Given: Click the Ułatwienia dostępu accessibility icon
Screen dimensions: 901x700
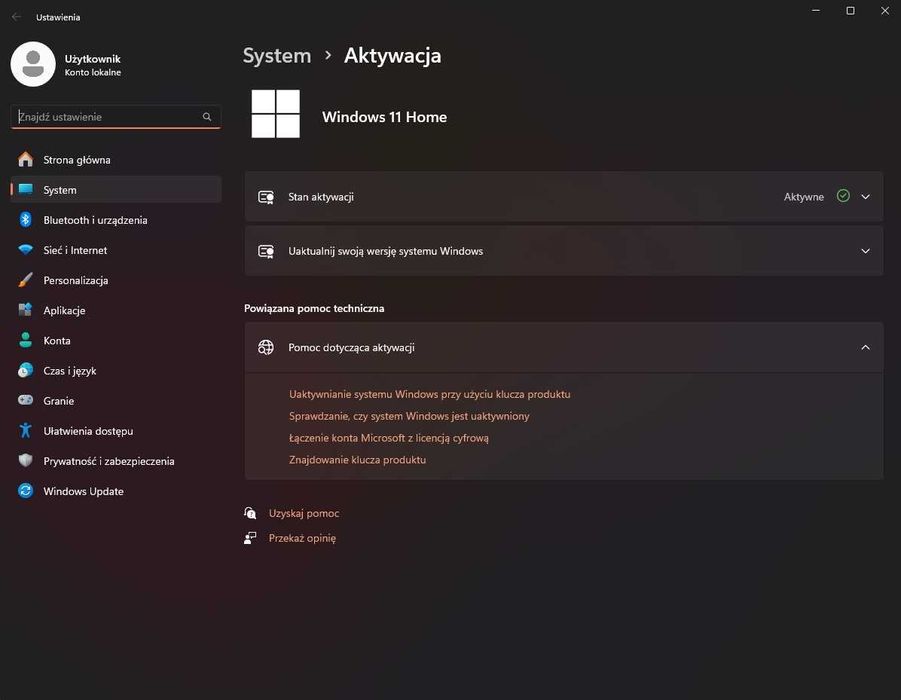Looking at the screenshot, I should (x=25, y=430).
